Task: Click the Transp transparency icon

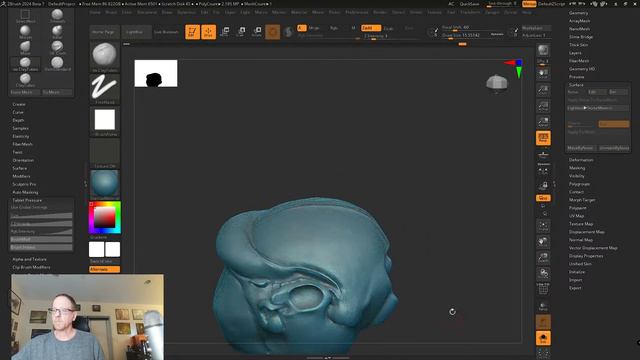Action: tap(543, 306)
